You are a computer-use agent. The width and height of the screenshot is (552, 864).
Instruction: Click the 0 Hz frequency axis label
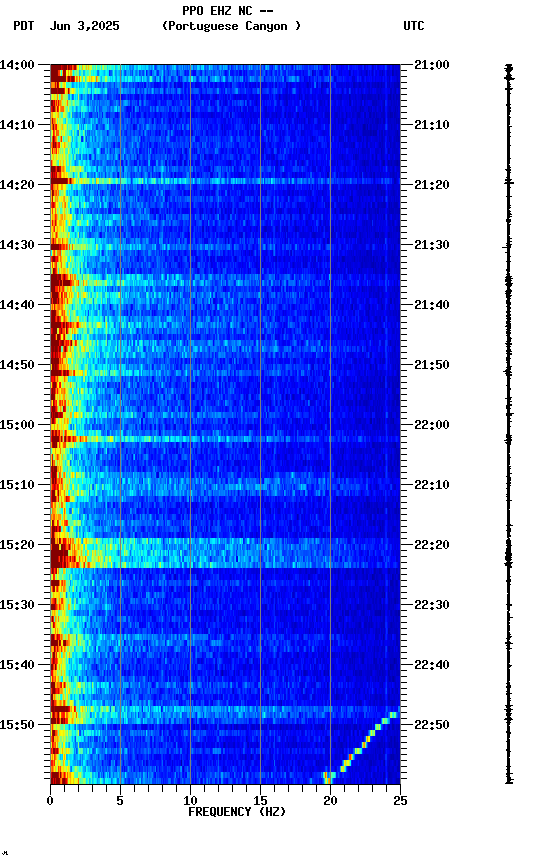[50, 801]
